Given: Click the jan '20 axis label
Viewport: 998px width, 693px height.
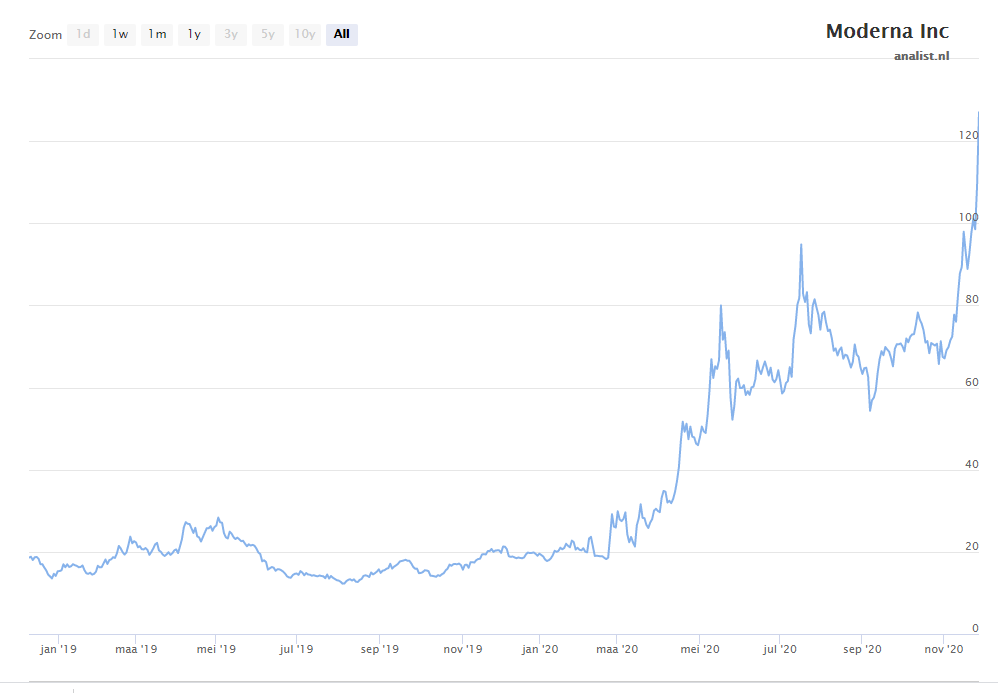Looking at the screenshot, I should tap(540, 649).
